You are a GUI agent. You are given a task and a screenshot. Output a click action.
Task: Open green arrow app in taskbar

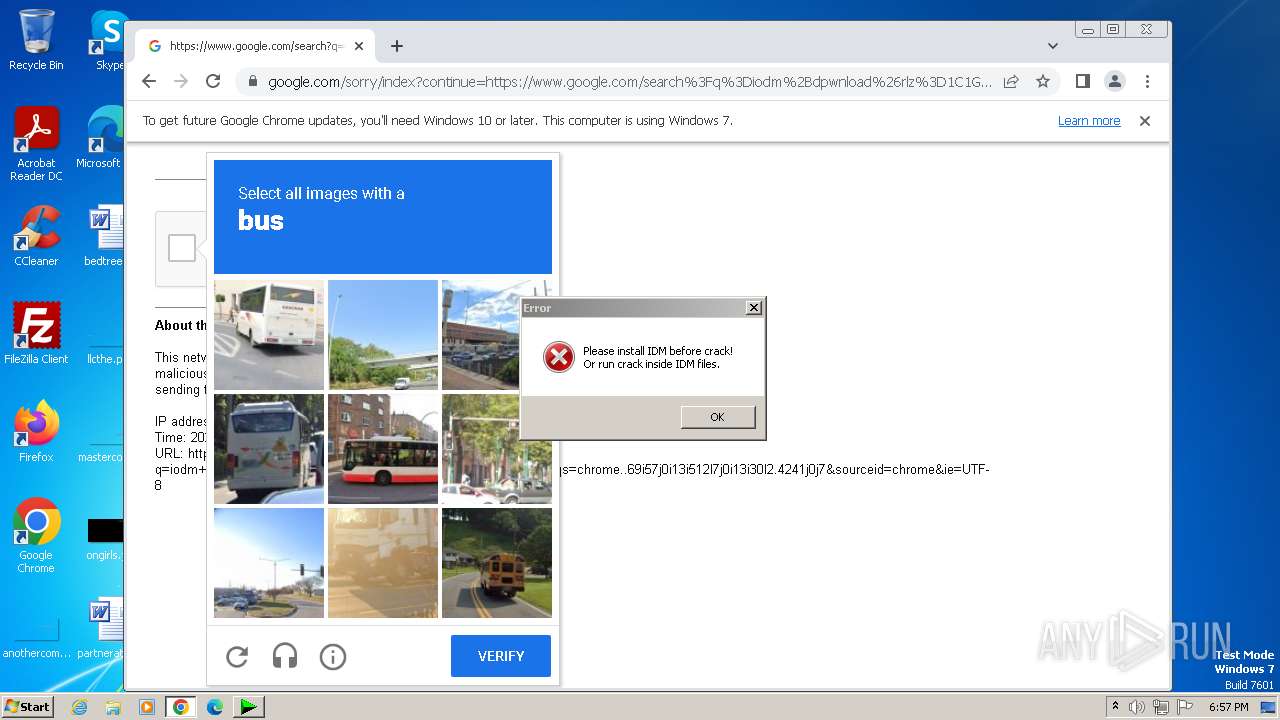pos(248,707)
